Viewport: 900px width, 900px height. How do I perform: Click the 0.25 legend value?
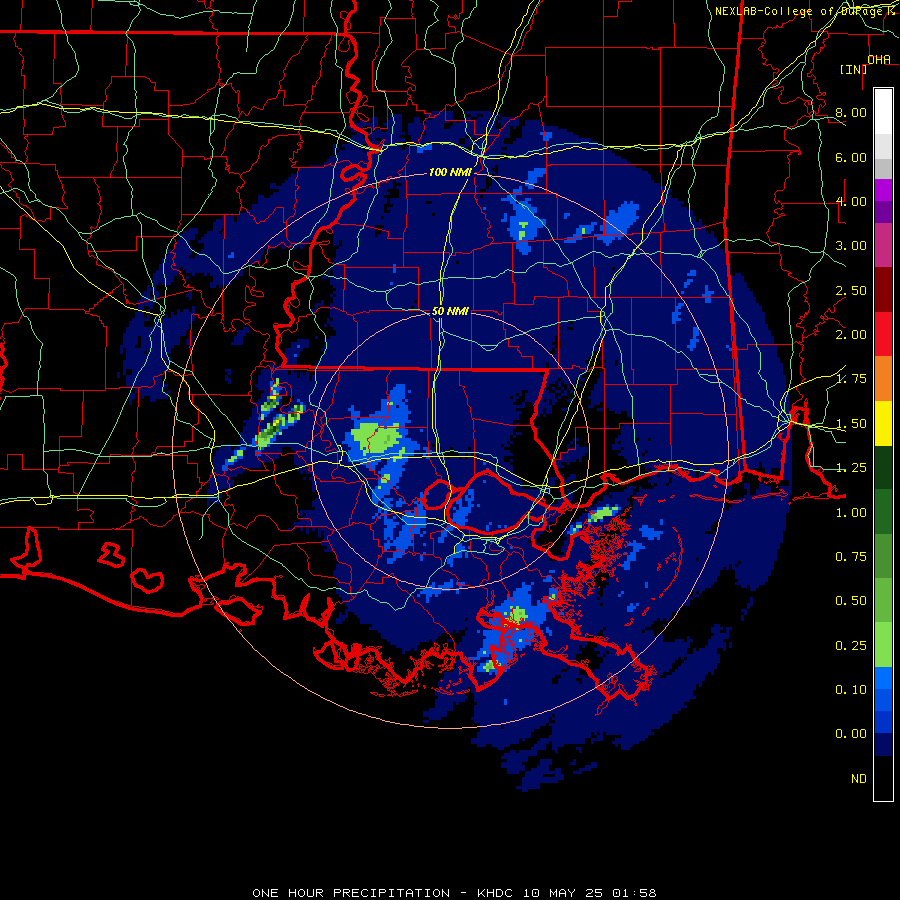(851, 646)
